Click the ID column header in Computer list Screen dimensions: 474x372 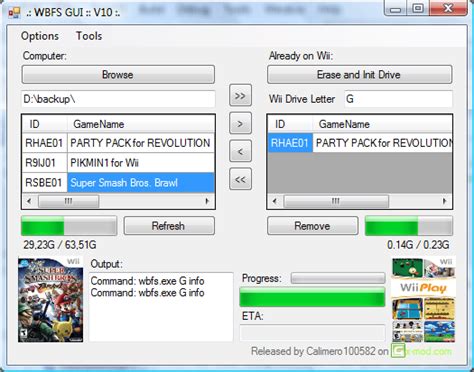point(44,124)
